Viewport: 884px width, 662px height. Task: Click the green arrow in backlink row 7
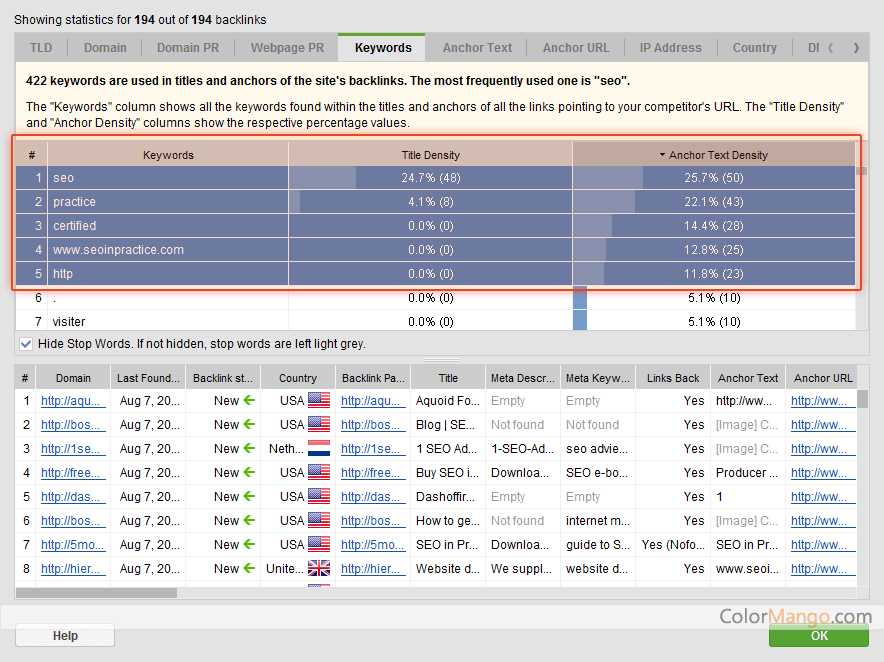point(250,545)
